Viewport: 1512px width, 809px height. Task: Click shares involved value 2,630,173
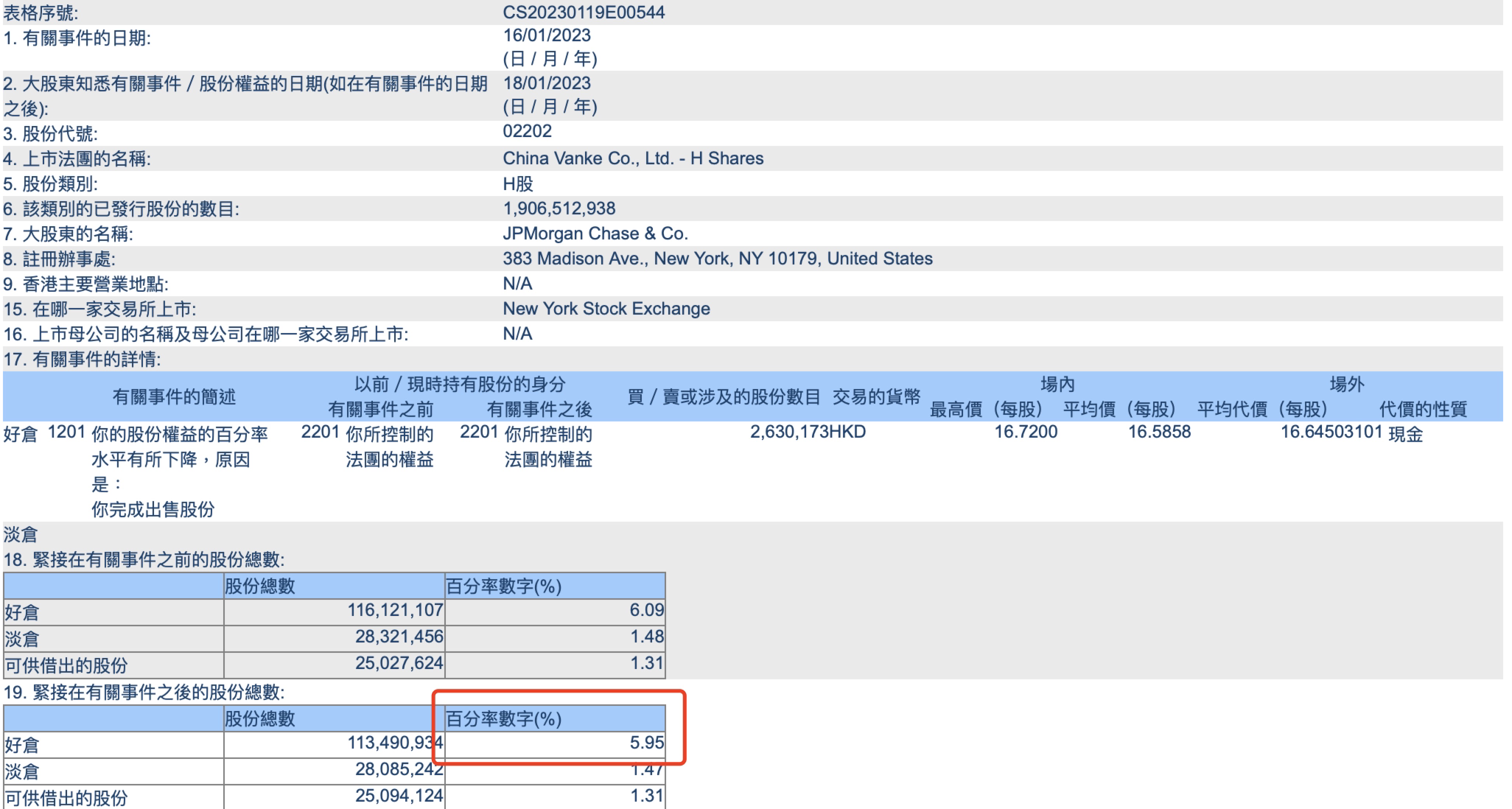pyautogui.click(x=789, y=432)
